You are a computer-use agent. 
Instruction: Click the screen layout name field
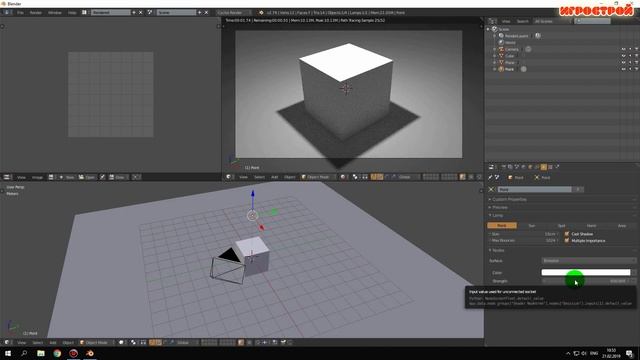[110, 13]
